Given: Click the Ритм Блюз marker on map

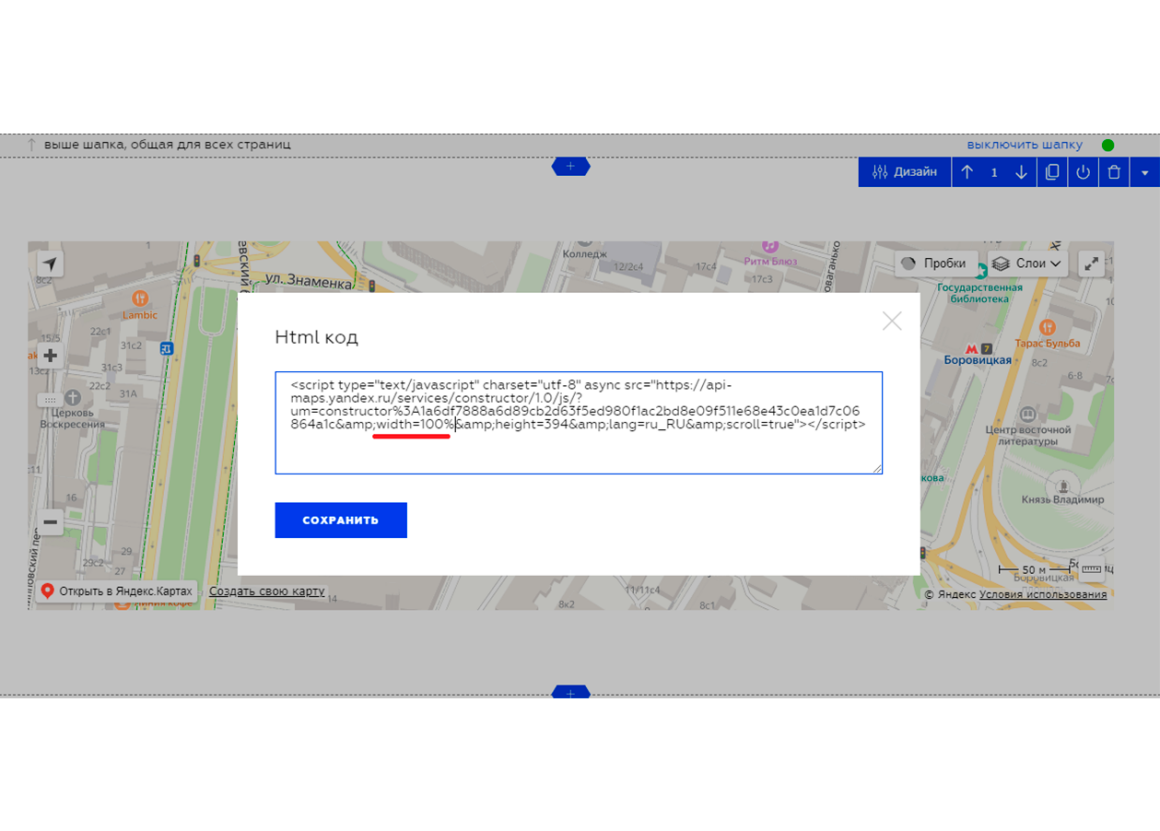Looking at the screenshot, I should (770, 246).
